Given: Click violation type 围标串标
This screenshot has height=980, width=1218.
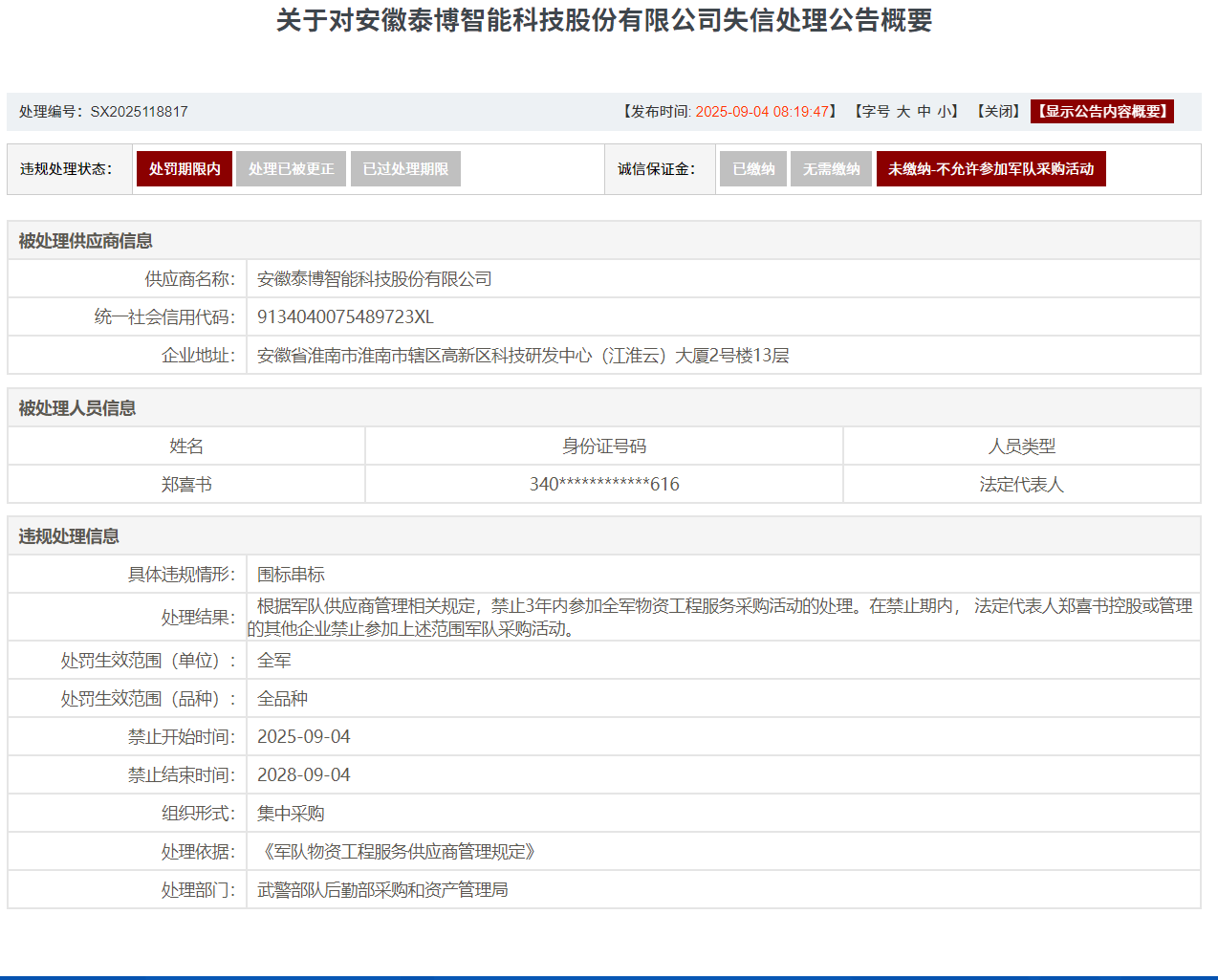Looking at the screenshot, I should point(291,575).
